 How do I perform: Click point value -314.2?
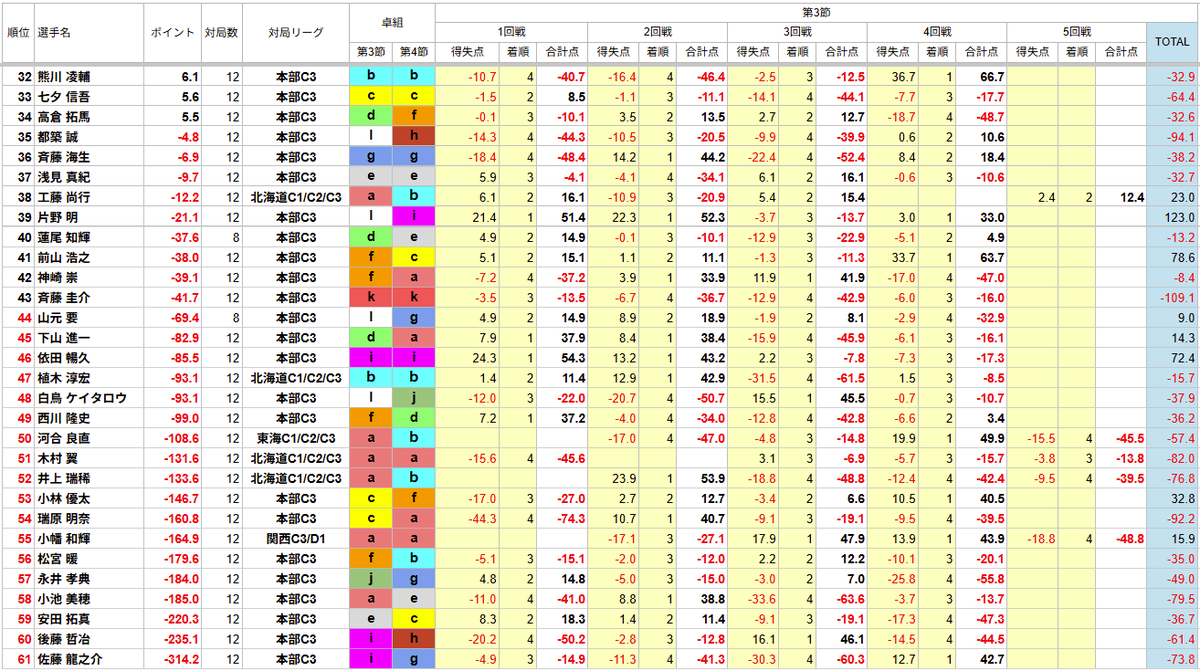tap(183, 659)
